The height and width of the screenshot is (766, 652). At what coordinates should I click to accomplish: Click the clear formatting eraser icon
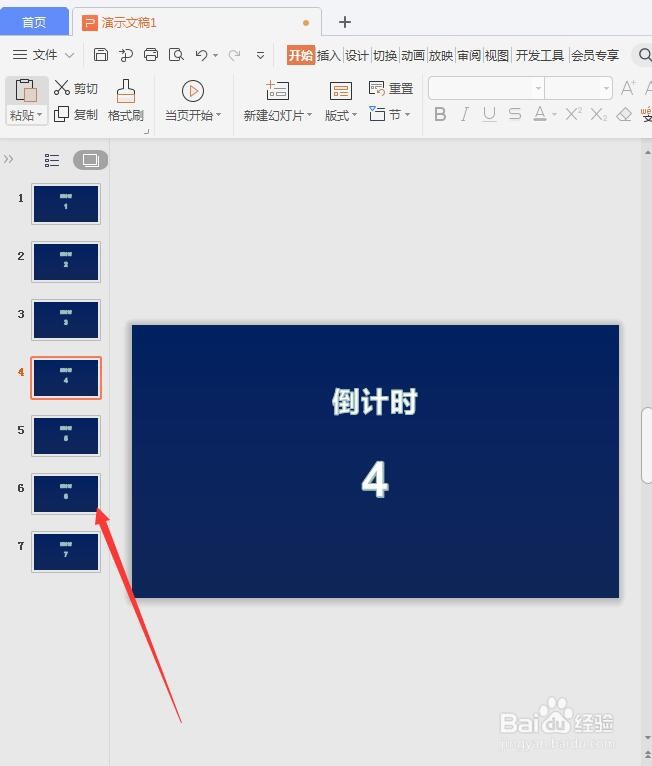[x=624, y=115]
